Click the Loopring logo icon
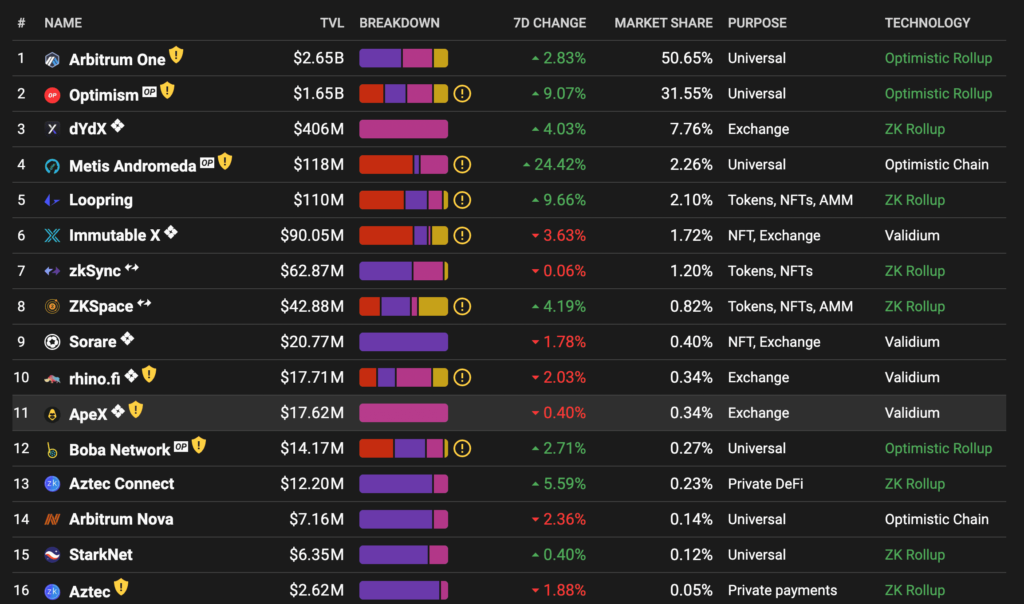Screen dimensions: 1024x604 pyautogui.click(x=52, y=200)
